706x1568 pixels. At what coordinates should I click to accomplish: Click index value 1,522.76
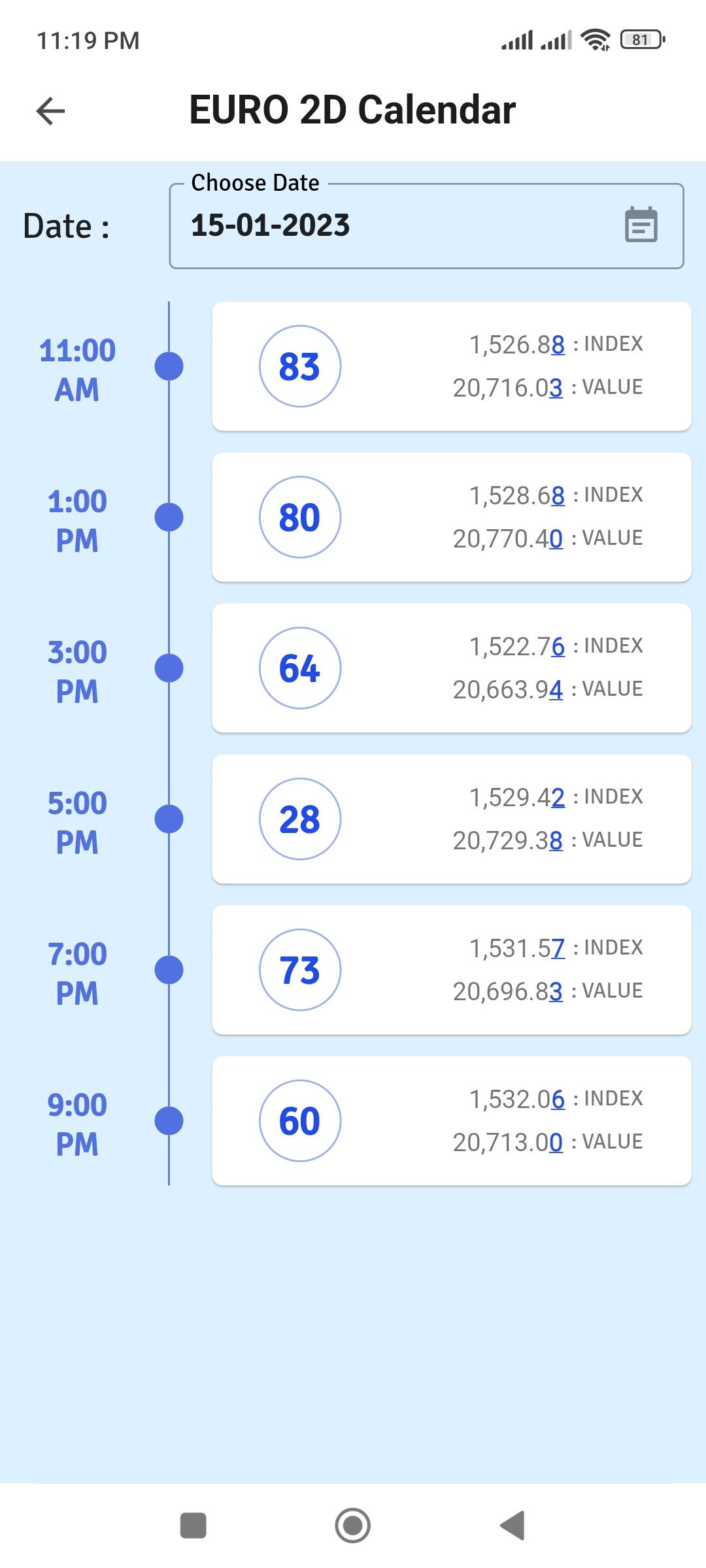[516, 646]
